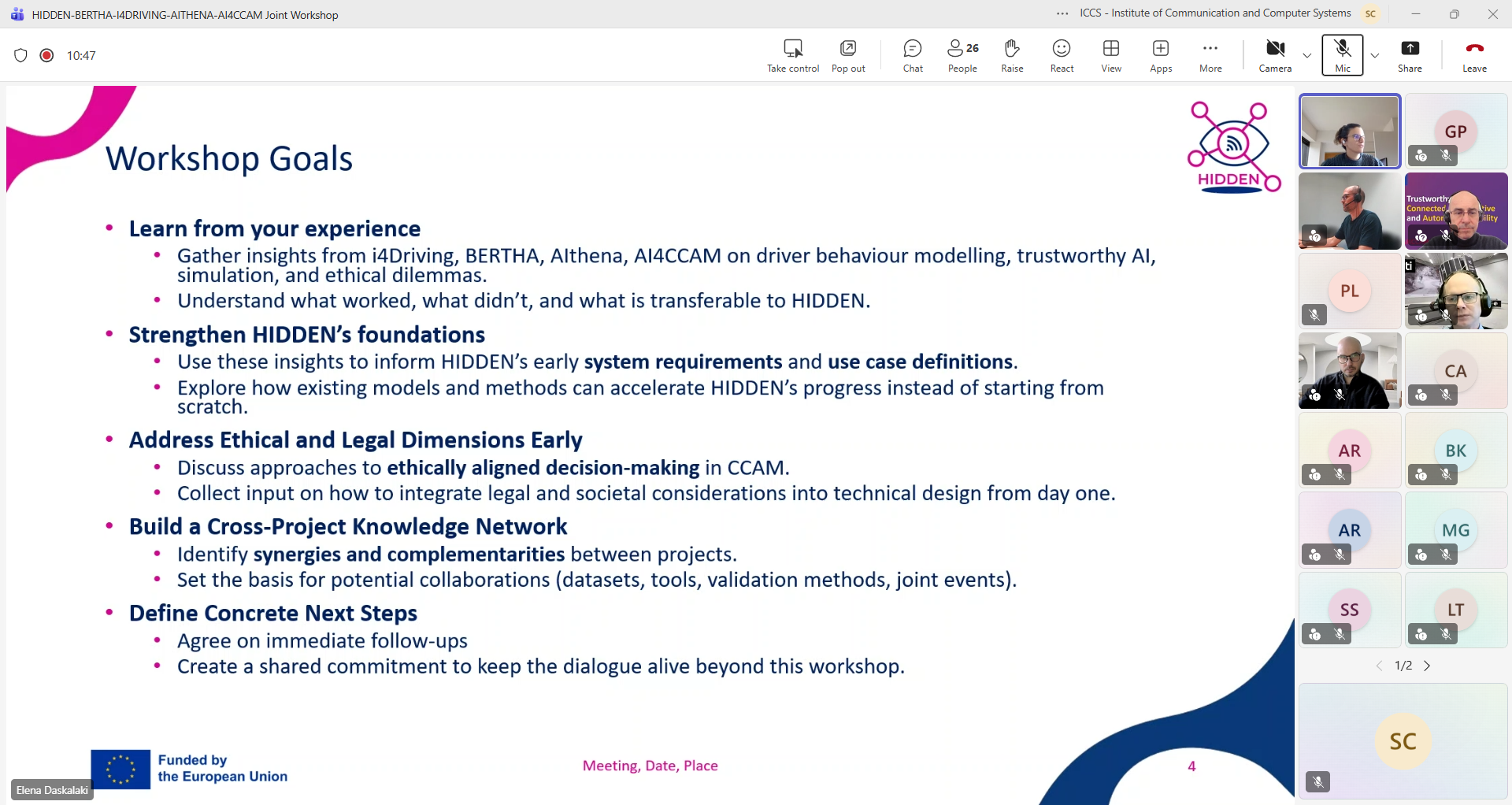Click Take control of the presentation
The image size is (1512, 805).
[793, 56]
